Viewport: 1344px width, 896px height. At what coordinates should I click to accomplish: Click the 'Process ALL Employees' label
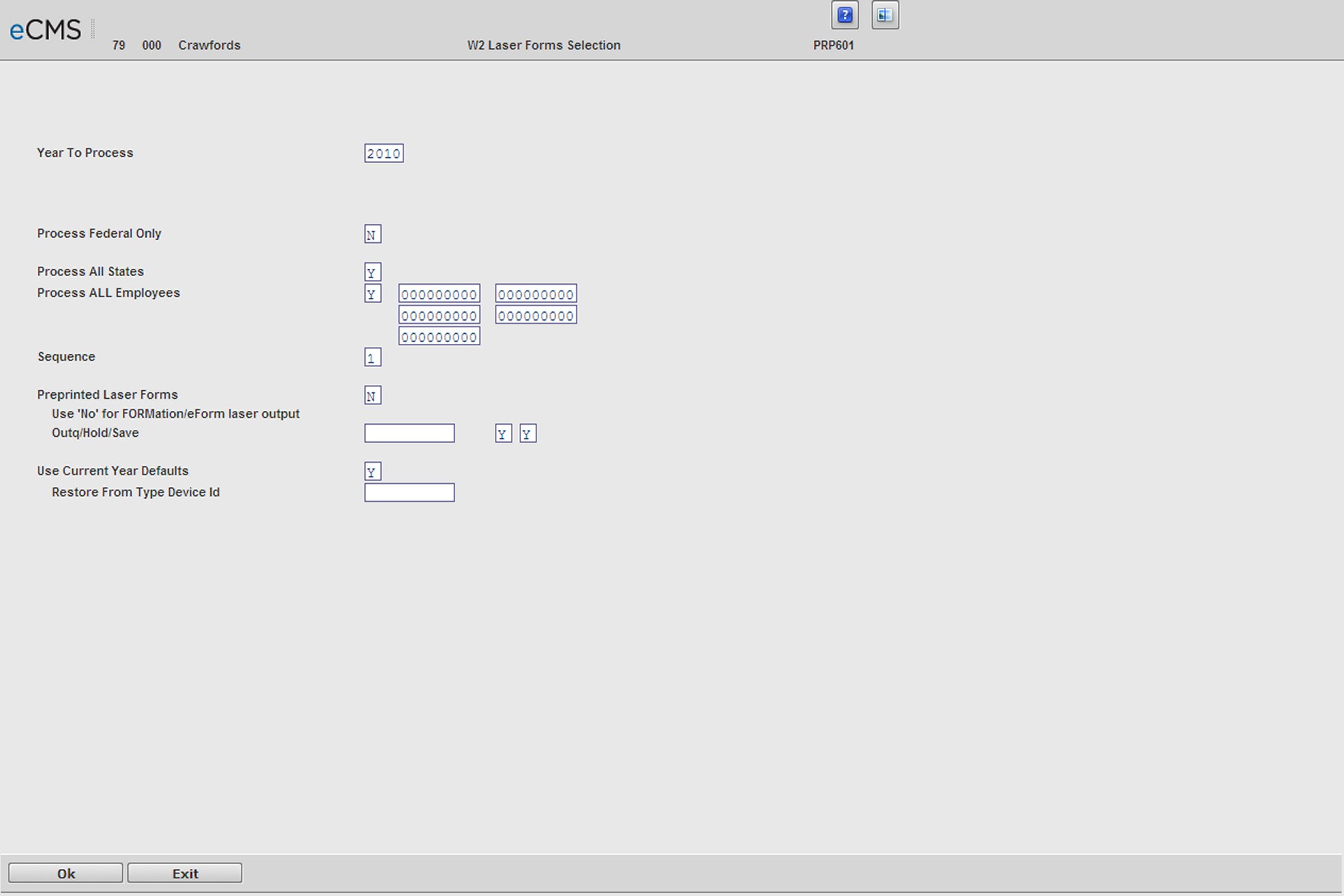click(108, 293)
